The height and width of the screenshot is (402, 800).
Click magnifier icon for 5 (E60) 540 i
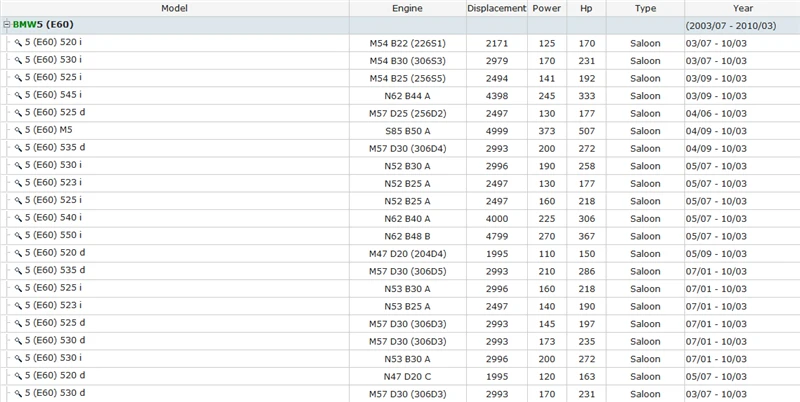pyautogui.click(x=18, y=218)
